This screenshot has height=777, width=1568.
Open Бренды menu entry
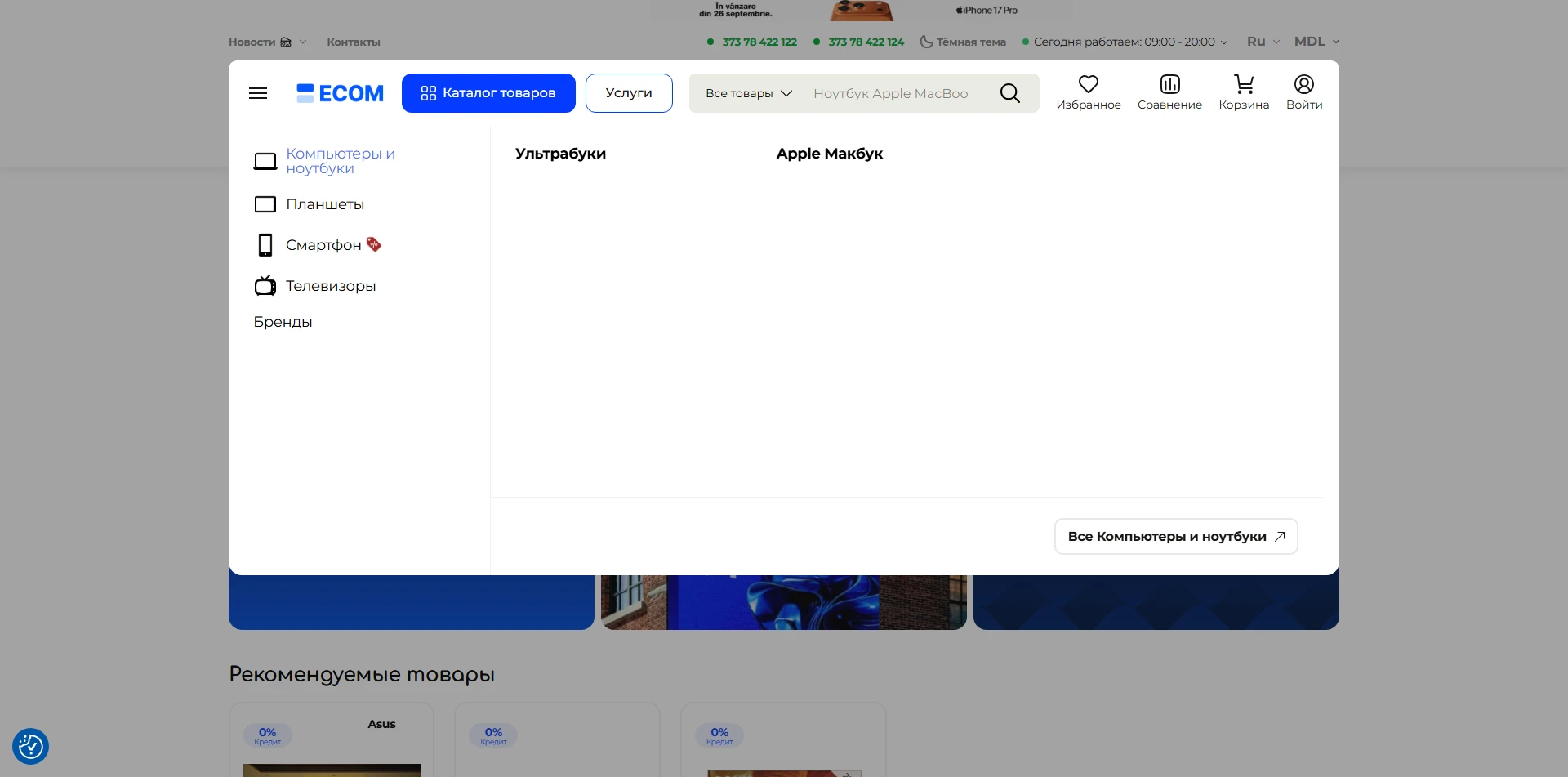click(283, 322)
